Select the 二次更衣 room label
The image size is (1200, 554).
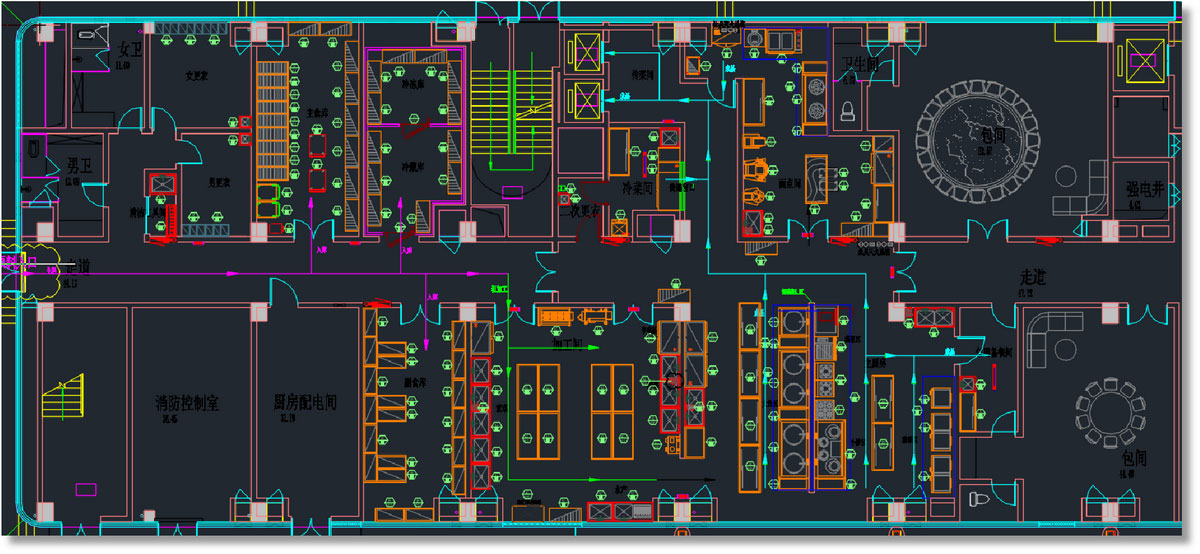579,211
